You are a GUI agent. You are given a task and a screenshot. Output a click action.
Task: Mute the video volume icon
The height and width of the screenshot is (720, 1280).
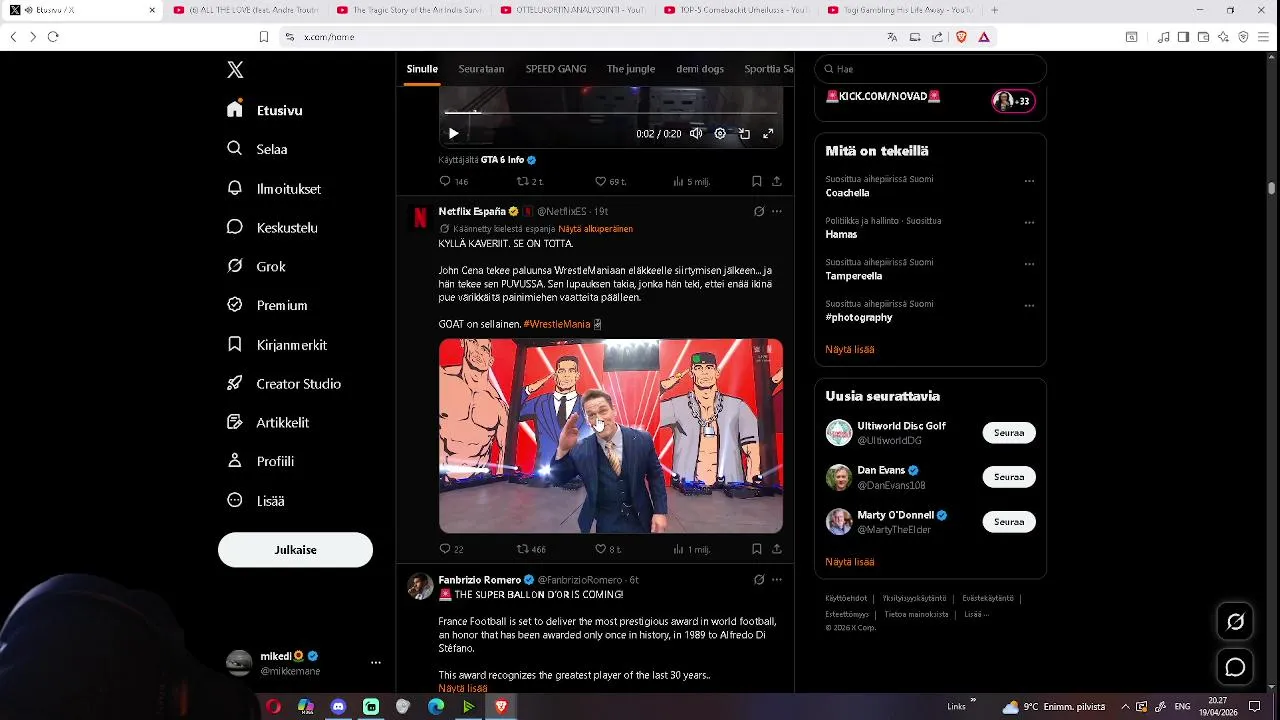[x=696, y=133]
